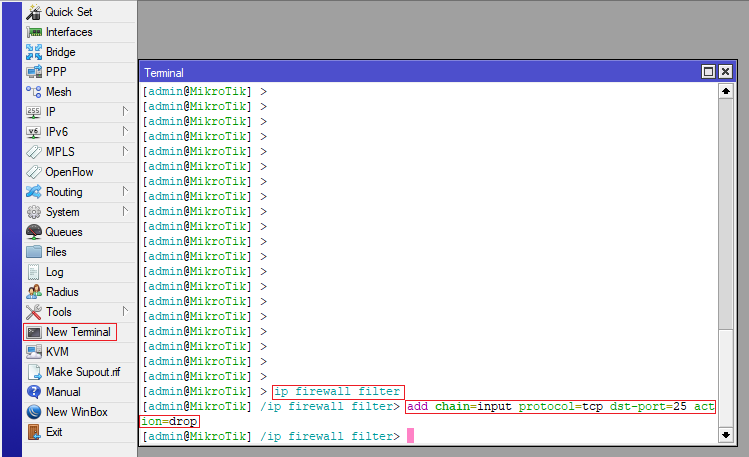Expand the Tools submenu arrow
The height and width of the screenshot is (457, 749).
coord(125,311)
